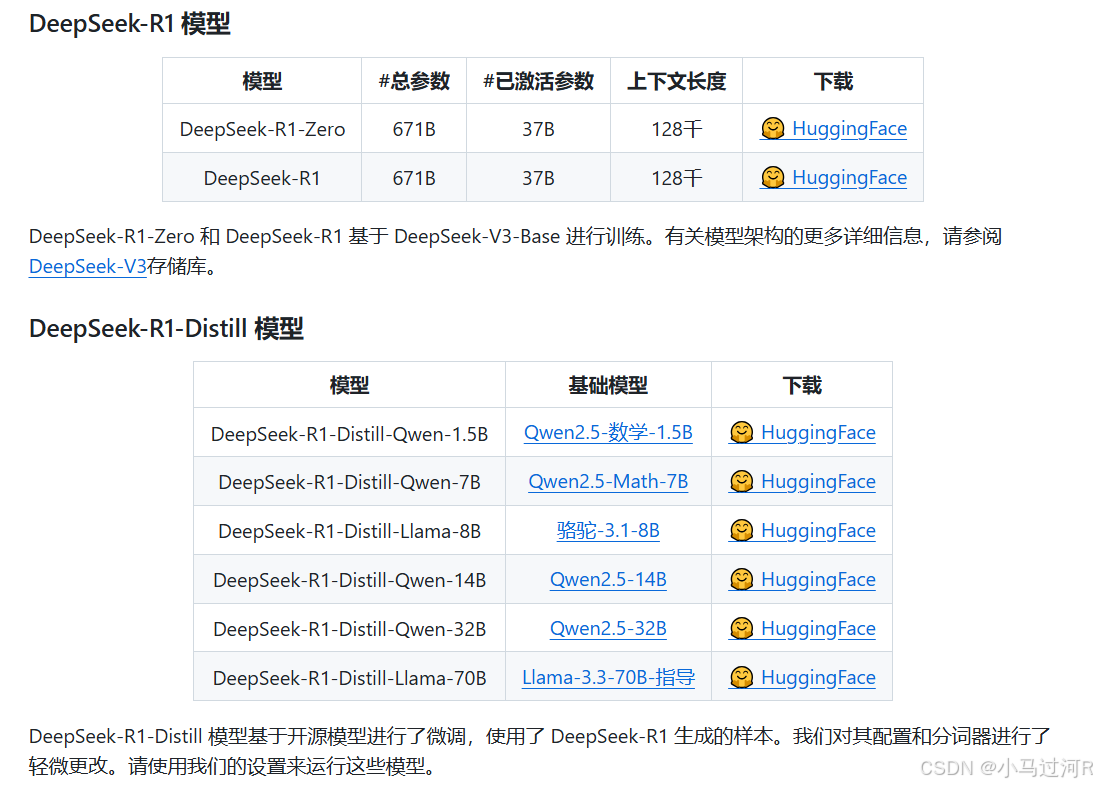The width and height of the screenshot is (1097, 785).
Task: Click hugging face emoji in Distill-Llama-8B row
Action: [x=742, y=530]
